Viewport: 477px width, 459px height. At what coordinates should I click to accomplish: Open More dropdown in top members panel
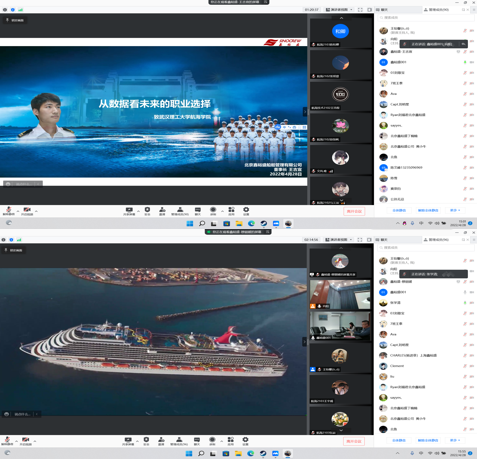pos(455,210)
